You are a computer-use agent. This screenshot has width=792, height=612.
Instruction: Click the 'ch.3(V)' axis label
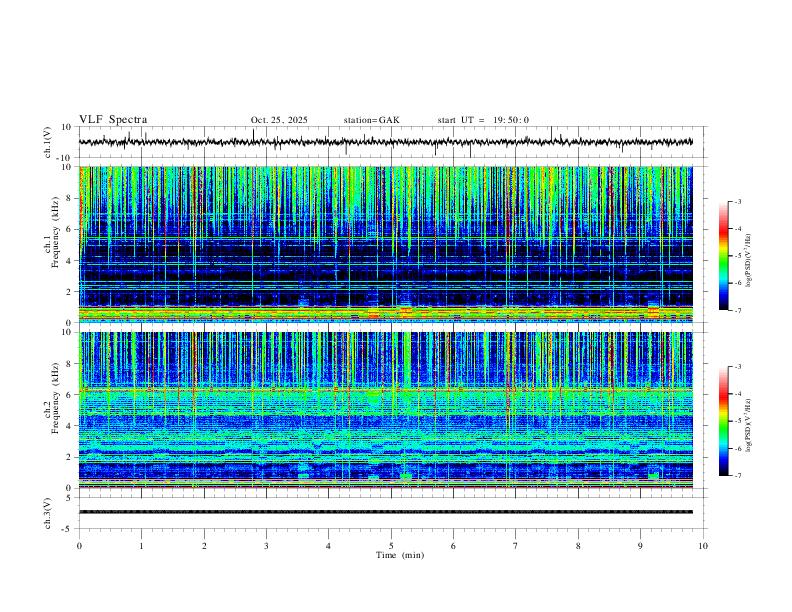[x=48, y=513]
